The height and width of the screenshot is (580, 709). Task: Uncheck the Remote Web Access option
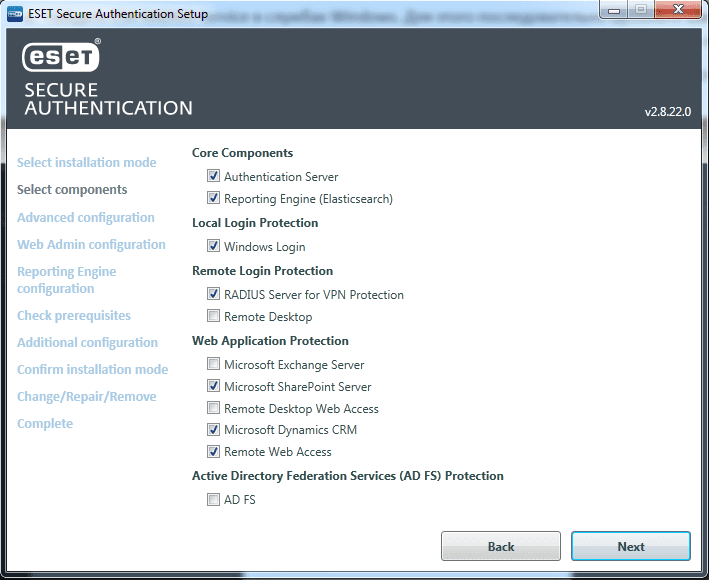(x=213, y=452)
